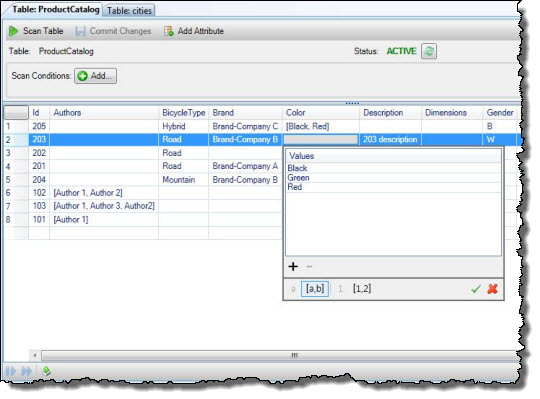This screenshot has width=540, height=399.
Task: Click the Add Attribute icon
Action: (x=169, y=31)
